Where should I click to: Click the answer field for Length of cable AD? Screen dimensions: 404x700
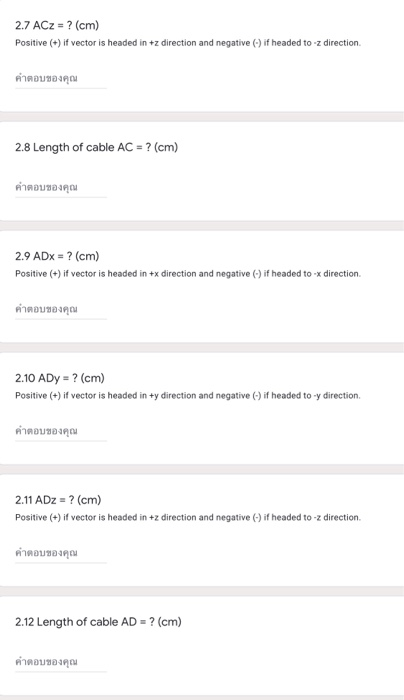(x=61, y=662)
